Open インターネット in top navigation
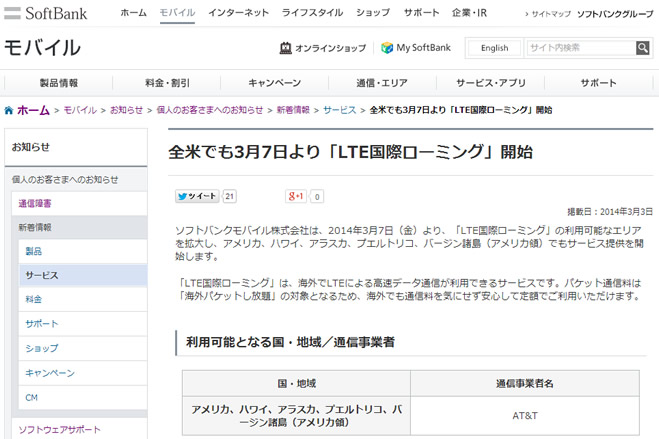659x439 pixels. 239,13
